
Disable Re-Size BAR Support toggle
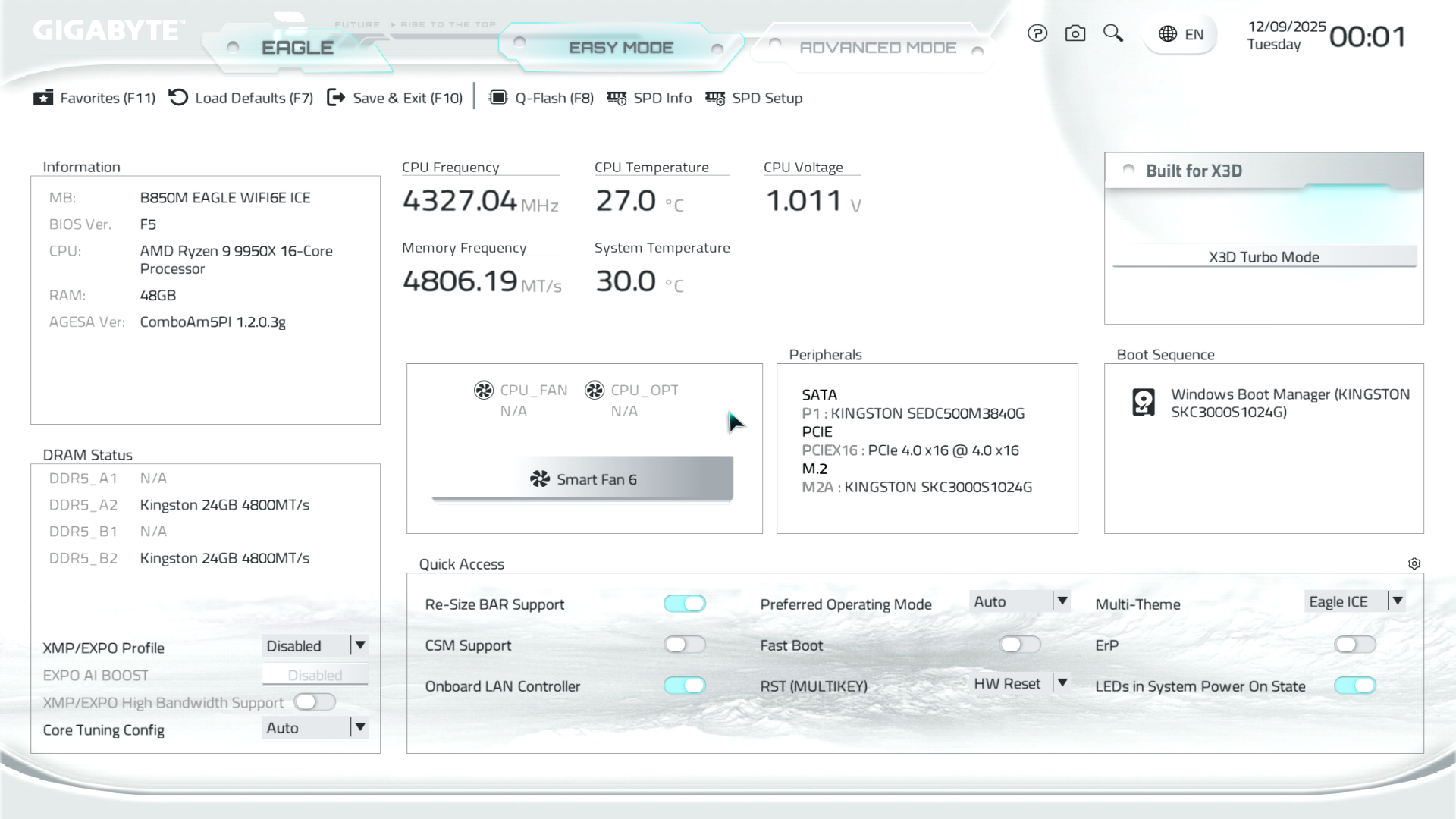(685, 604)
